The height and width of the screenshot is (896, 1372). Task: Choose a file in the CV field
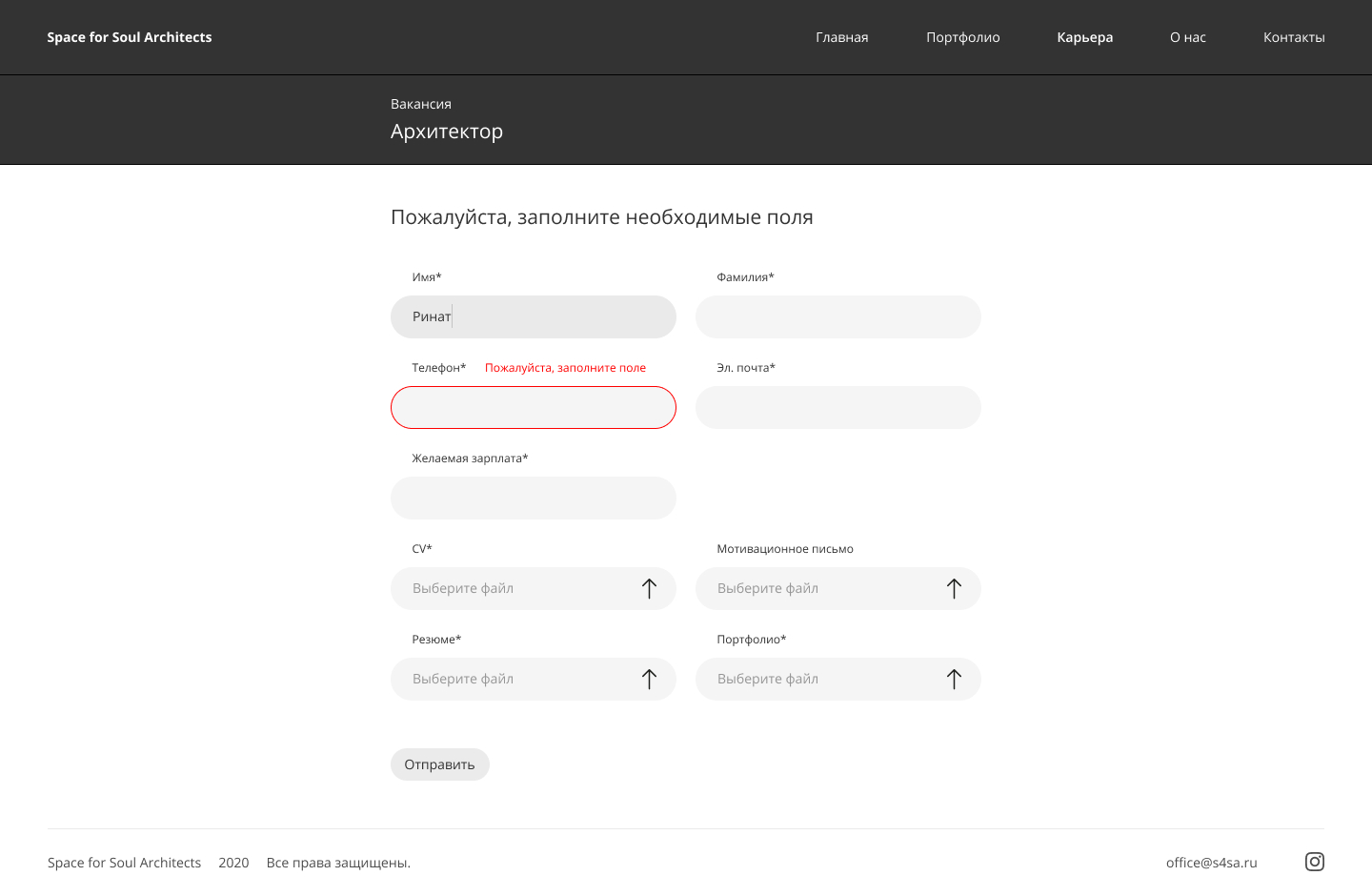(534, 588)
